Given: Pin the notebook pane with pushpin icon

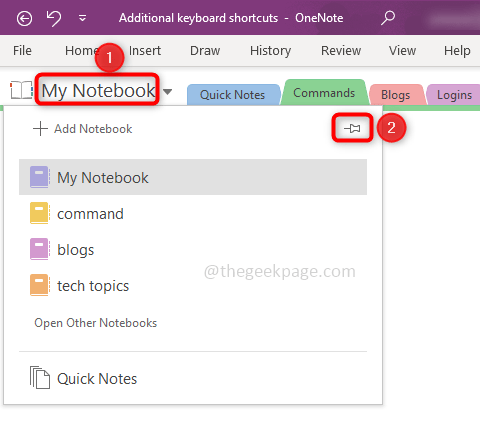Looking at the screenshot, I should click(352, 128).
